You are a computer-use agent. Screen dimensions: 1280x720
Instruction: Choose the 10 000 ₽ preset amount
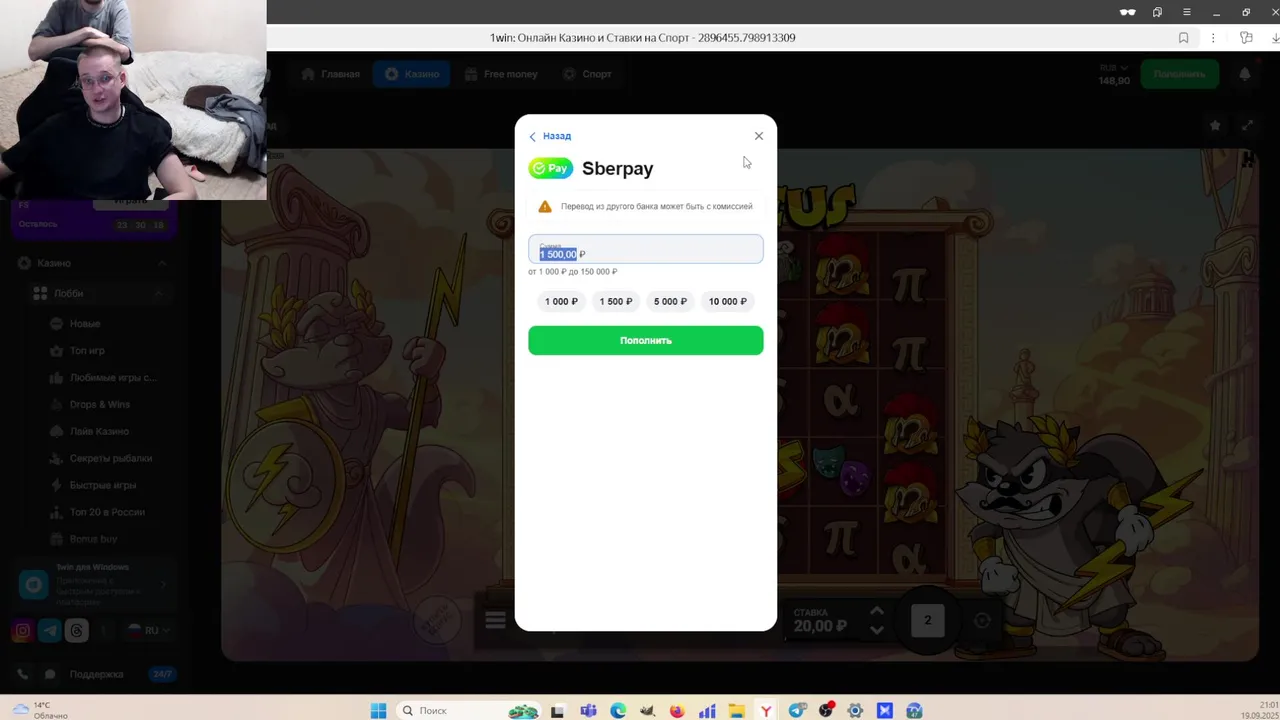pyautogui.click(x=727, y=301)
